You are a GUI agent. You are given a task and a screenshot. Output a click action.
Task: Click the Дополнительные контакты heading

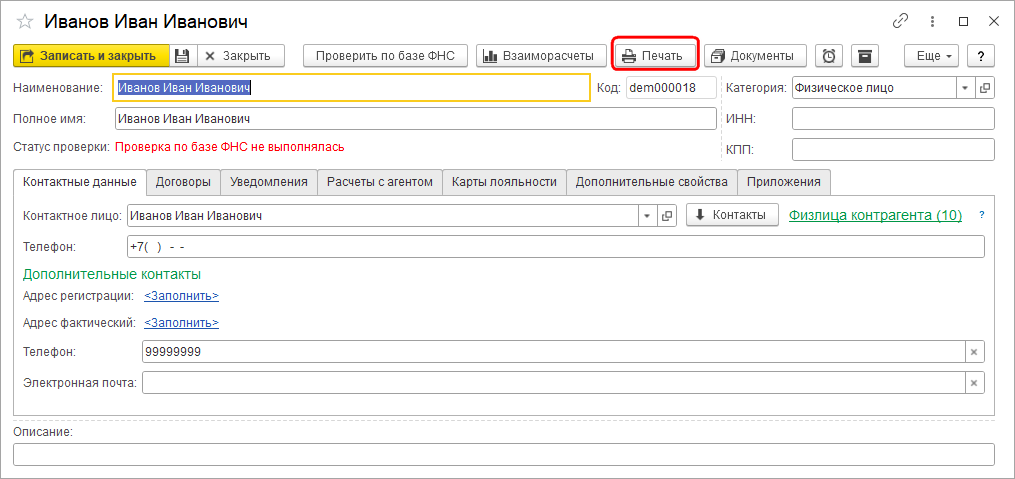point(112,274)
